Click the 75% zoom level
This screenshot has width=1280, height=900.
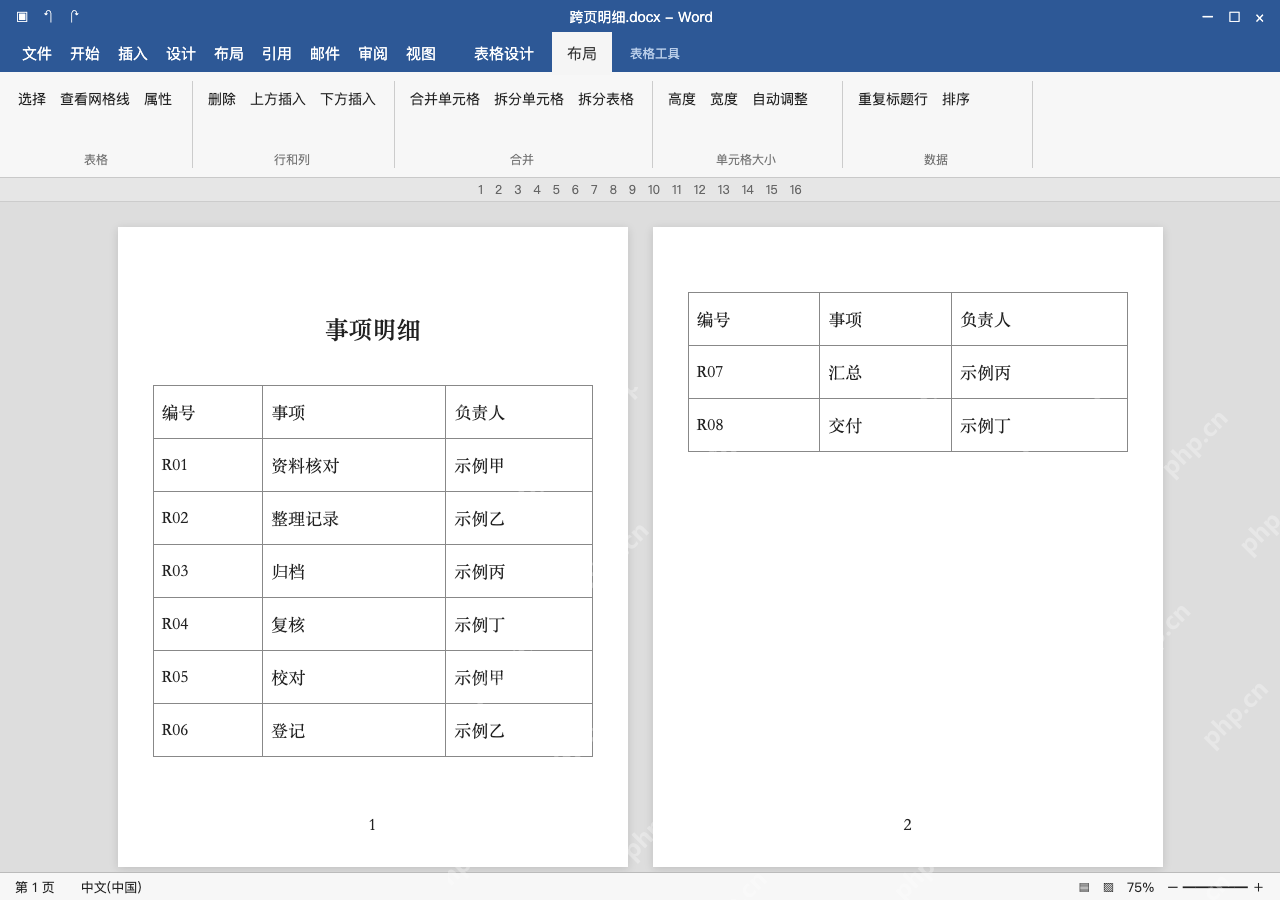pyautogui.click(x=1140, y=887)
